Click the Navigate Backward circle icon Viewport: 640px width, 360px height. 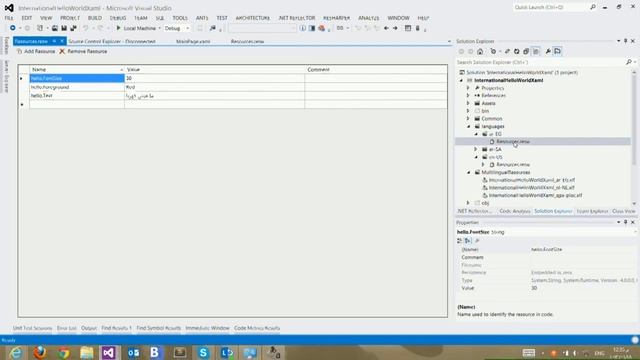[x=13, y=28]
